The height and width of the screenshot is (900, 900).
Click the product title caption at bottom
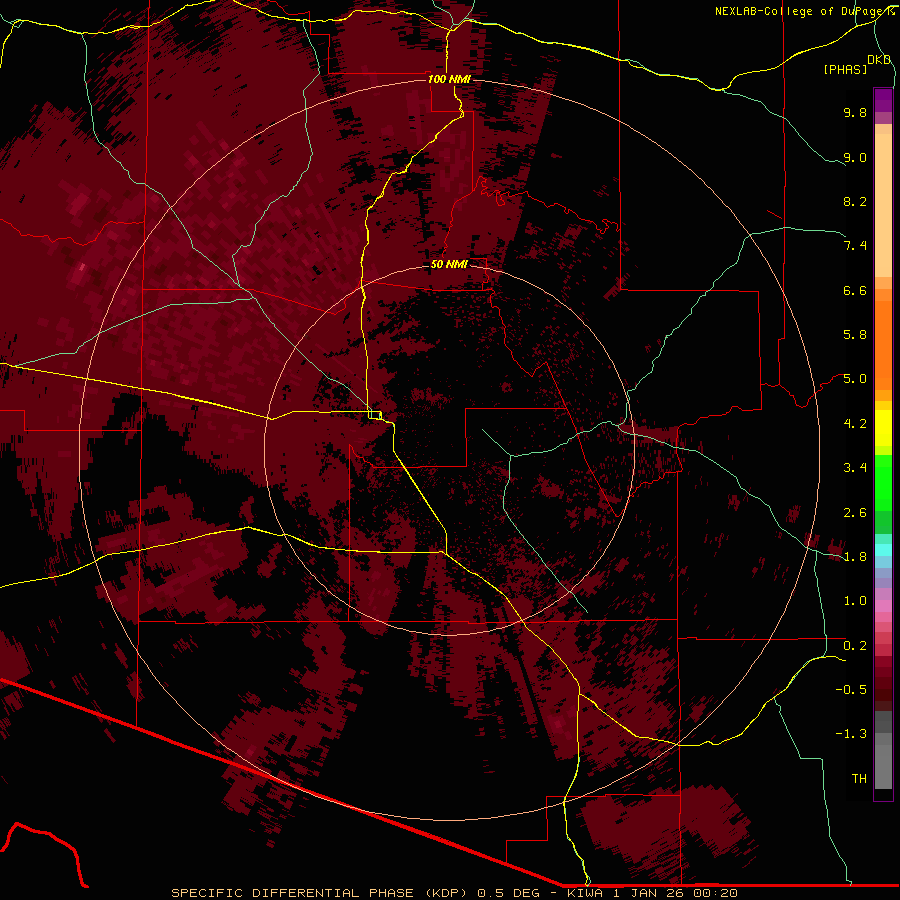click(455, 893)
